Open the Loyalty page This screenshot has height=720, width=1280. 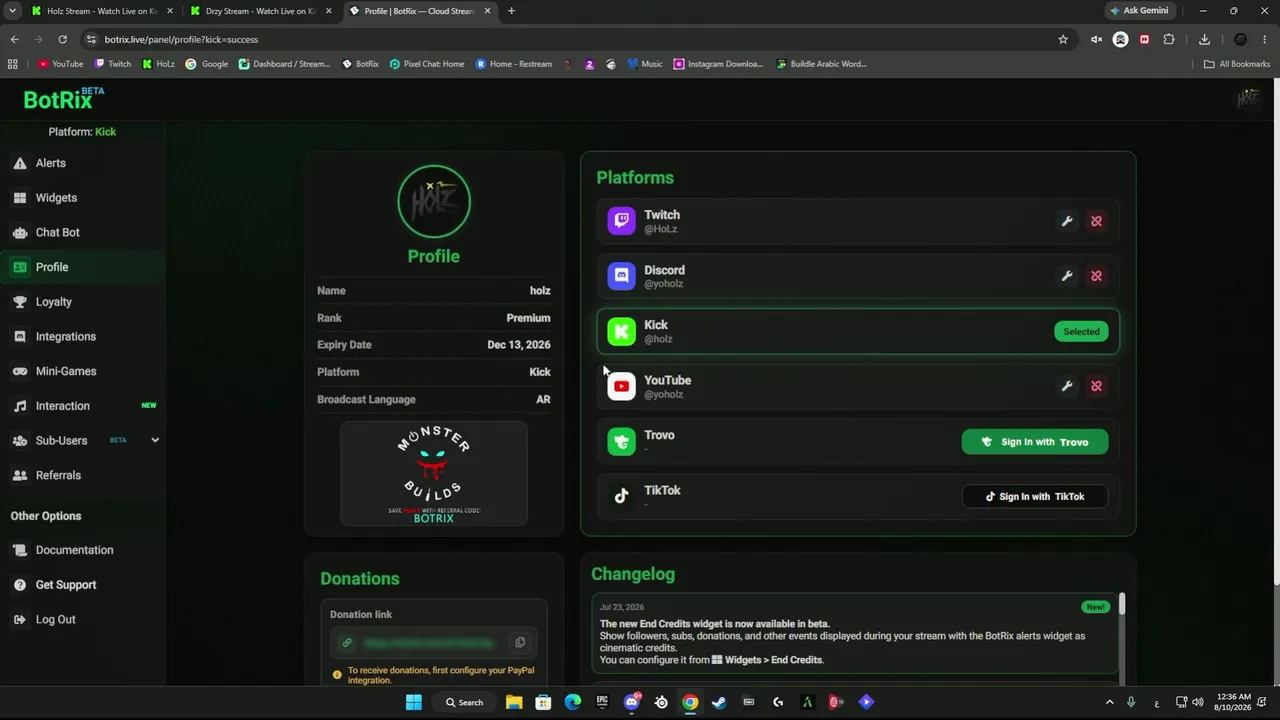coord(83,302)
